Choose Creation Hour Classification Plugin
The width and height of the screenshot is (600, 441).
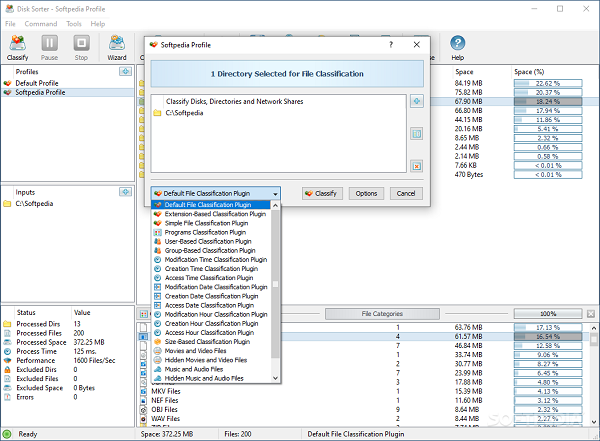click(211, 323)
